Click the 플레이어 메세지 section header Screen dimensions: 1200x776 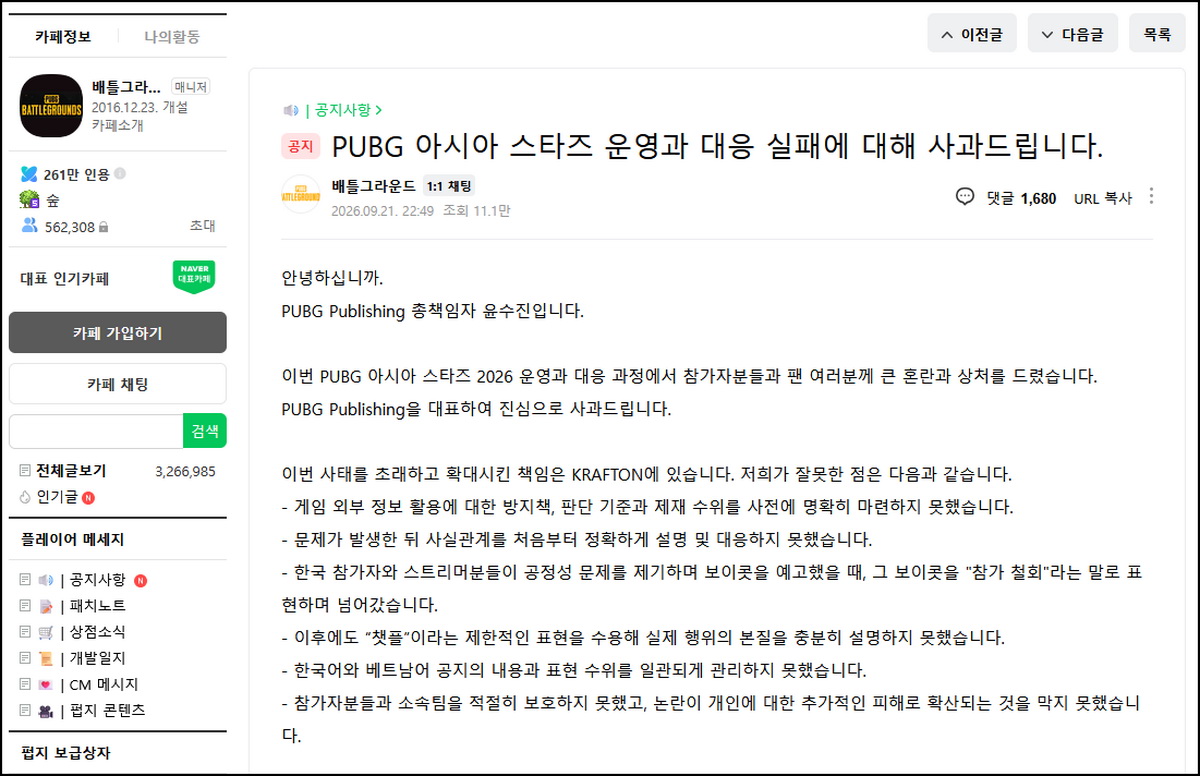pyautogui.click(x=72, y=539)
